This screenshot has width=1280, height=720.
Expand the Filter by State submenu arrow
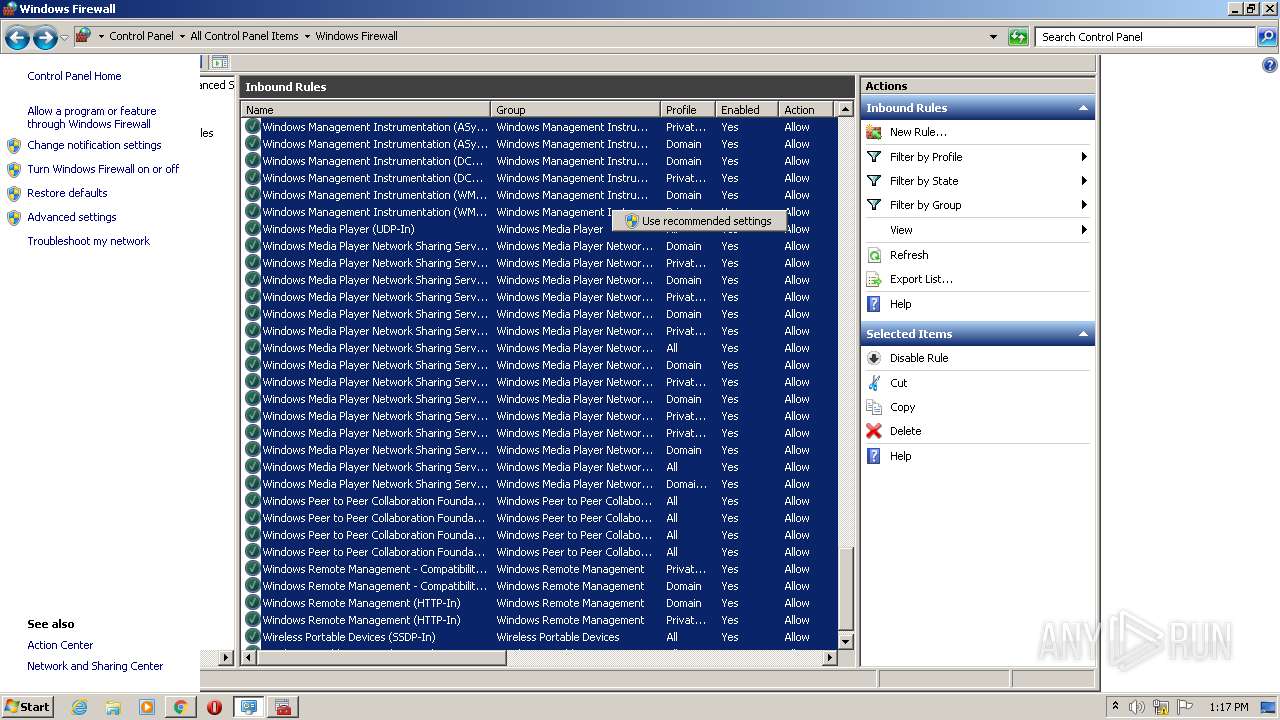[1084, 181]
